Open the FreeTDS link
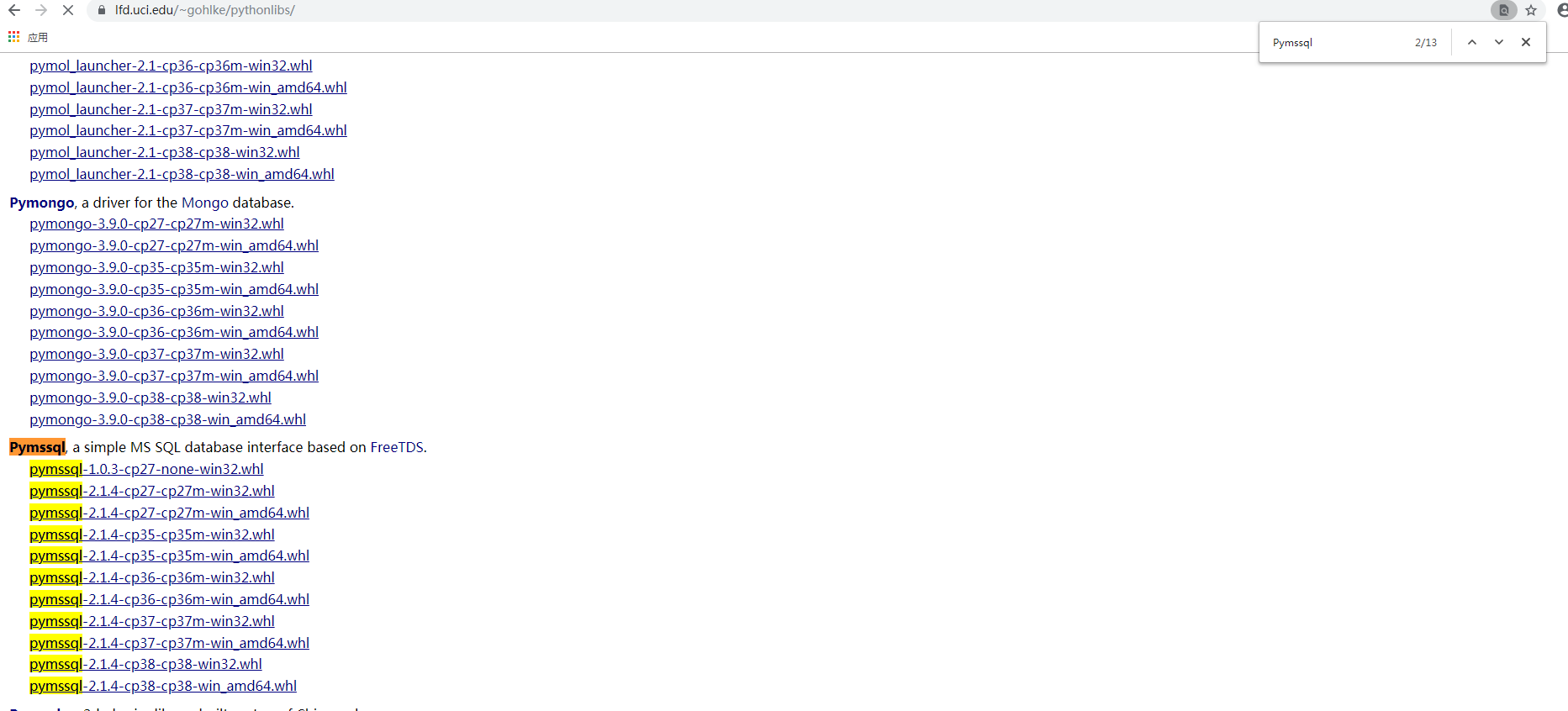The image size is (1568, 711). (x=397, y=447)
